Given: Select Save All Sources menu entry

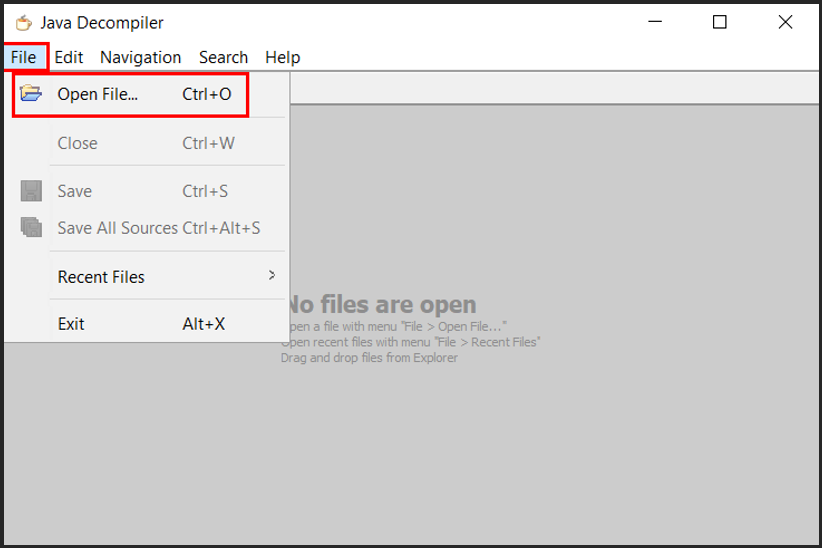Looking at the screenshot, I should click(148, 228).
